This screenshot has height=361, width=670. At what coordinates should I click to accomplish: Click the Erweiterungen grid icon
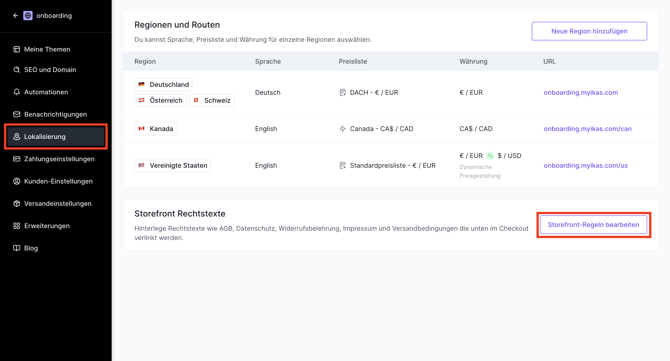[17, 226]
